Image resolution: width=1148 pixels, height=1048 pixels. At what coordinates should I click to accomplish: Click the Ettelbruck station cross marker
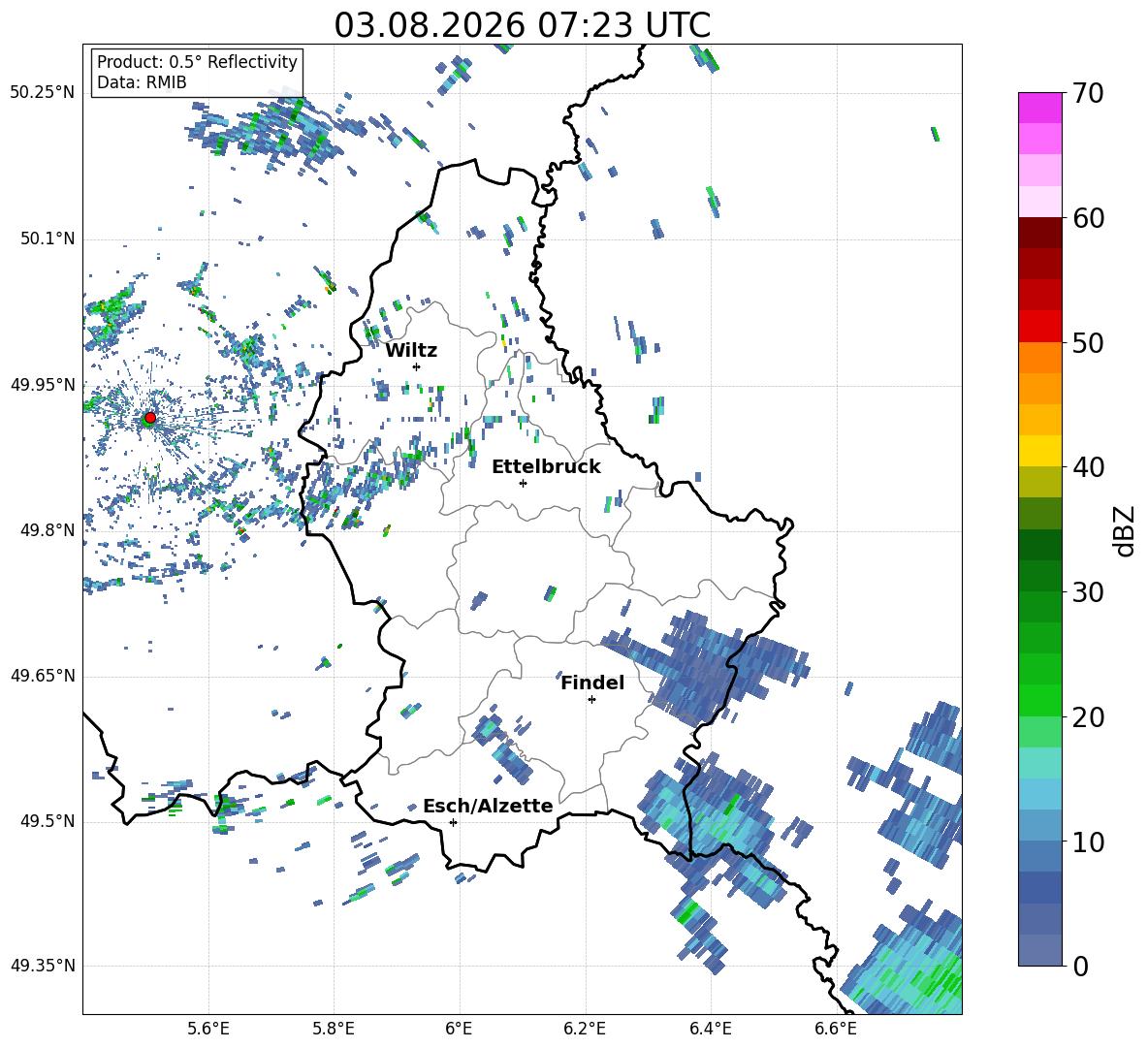523,483
